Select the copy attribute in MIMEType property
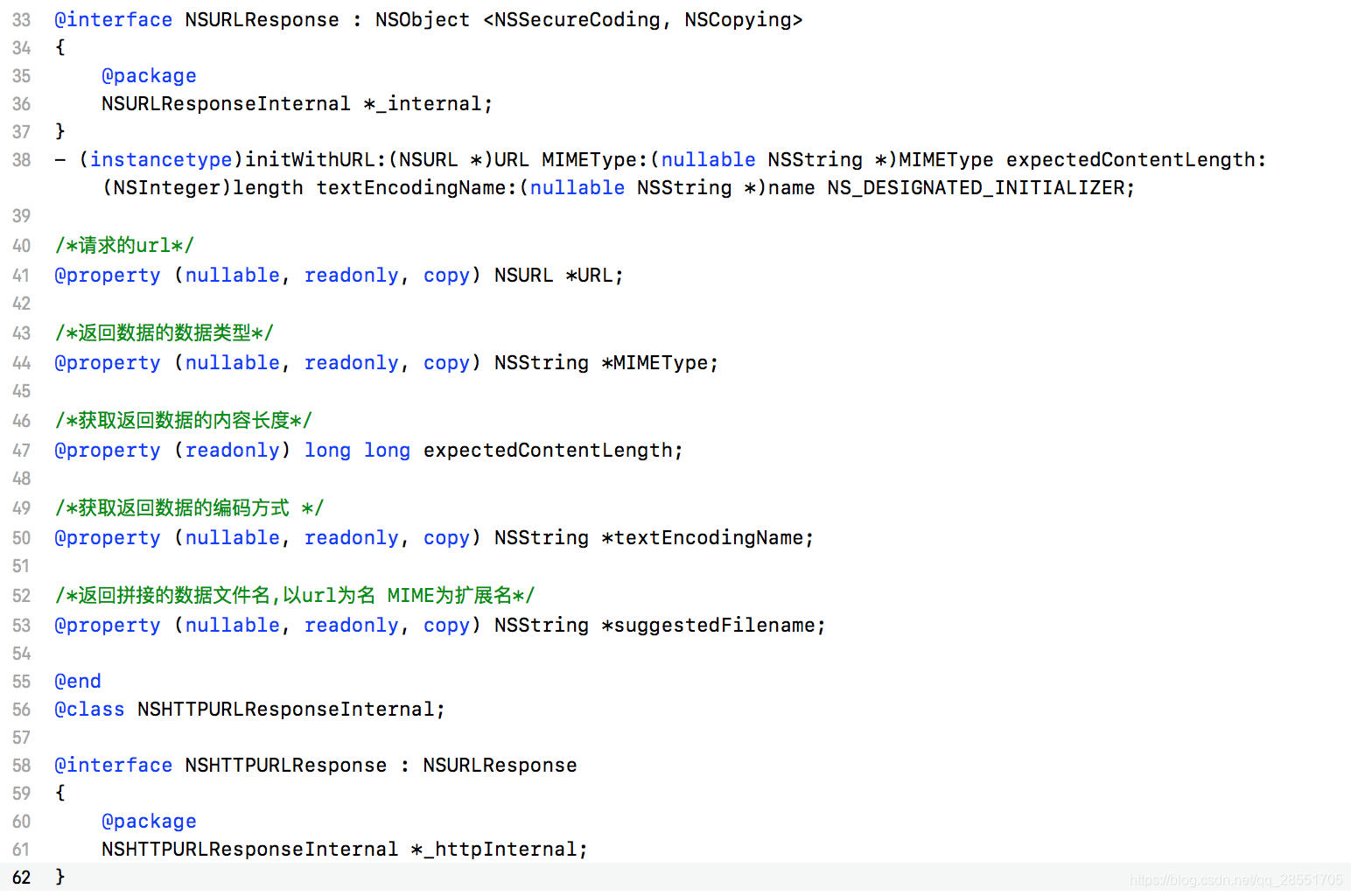The image size is (1351, 896). (445, 362)
